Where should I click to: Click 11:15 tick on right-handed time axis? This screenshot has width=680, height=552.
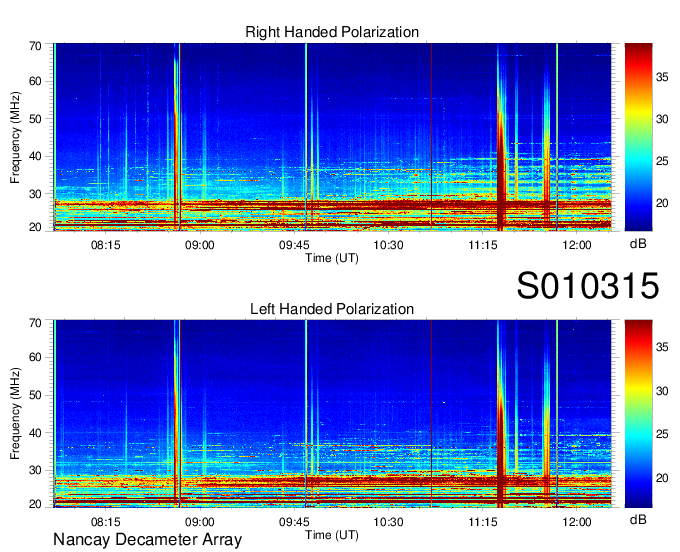click(x=483, y=245)
